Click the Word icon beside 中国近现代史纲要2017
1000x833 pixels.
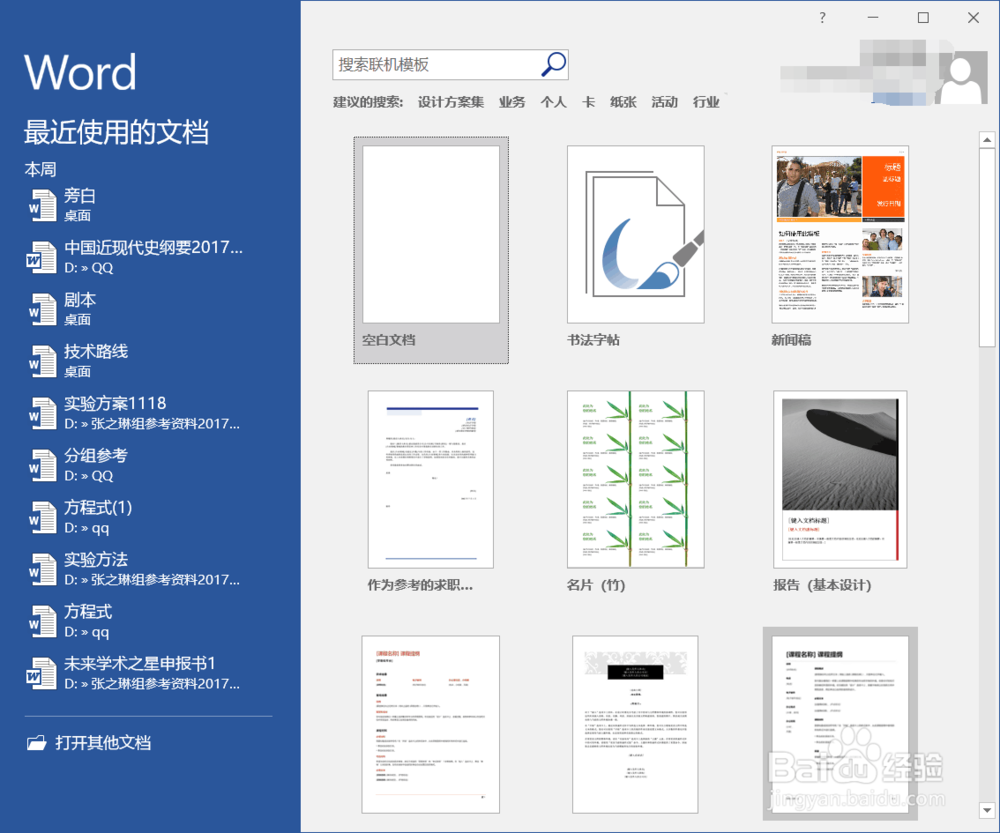pyautogui.click(x=41, y=258)
